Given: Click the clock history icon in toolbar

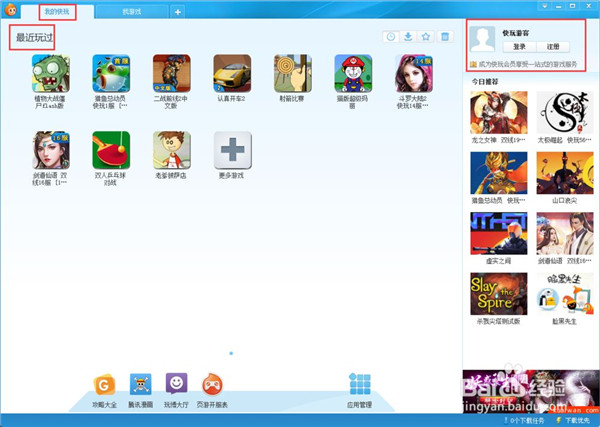Looking at the screenshot, I should (x=391, y=37).
